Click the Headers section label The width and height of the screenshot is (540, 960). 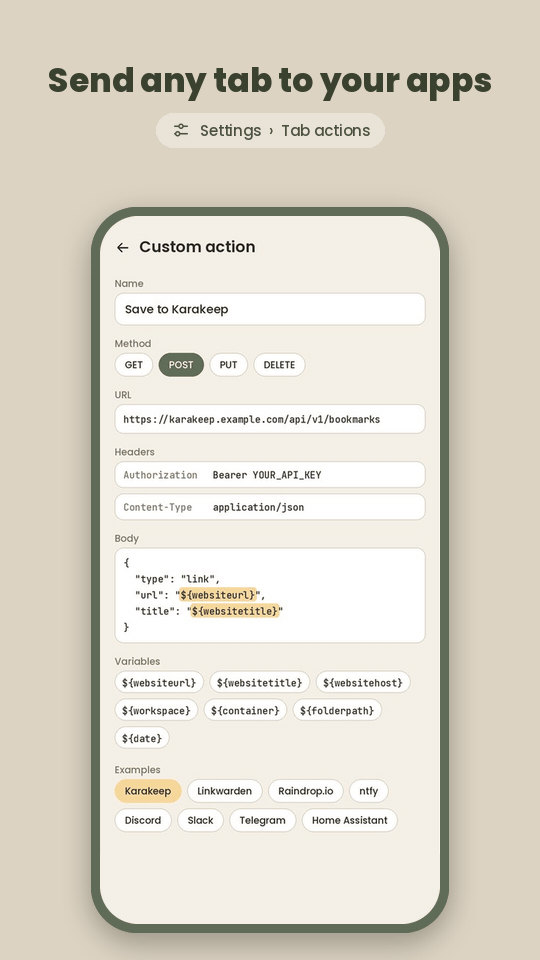coord(135,452)
